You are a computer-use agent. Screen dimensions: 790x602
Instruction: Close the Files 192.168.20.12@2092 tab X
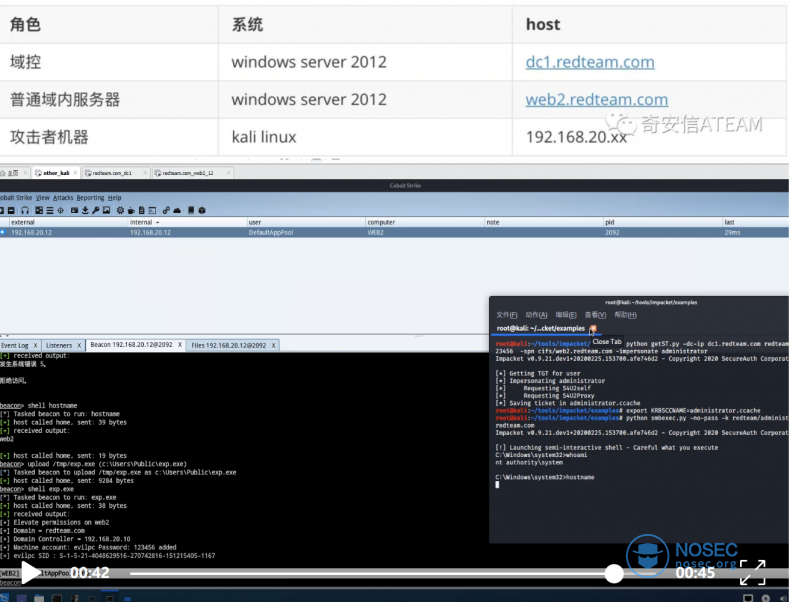274,345
